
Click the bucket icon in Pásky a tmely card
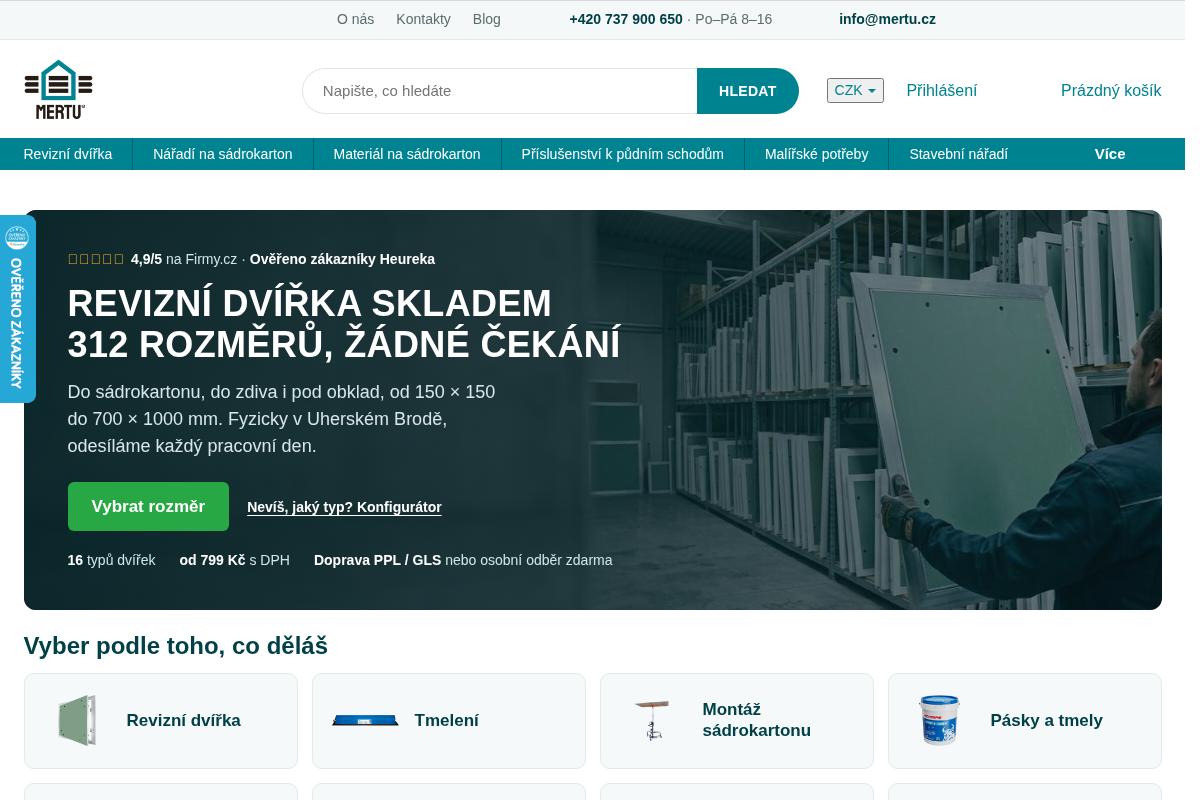[x=939, y=720]
